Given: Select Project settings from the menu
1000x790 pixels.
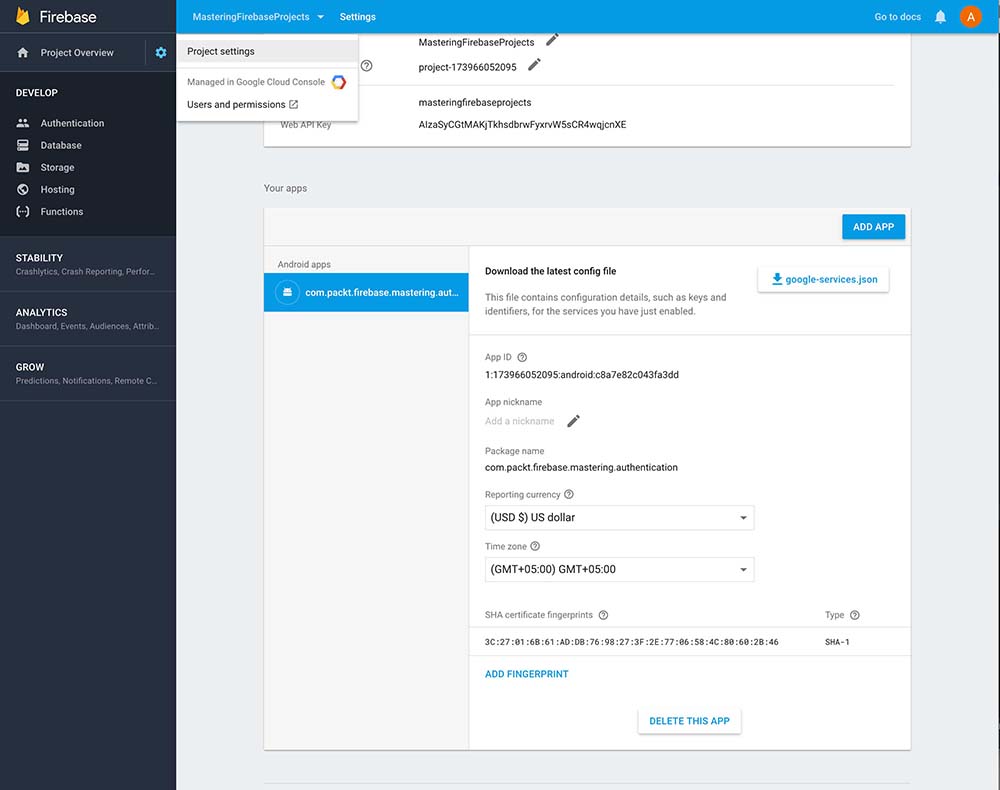Looking at the screenshot, I should [x=221, y=51].
